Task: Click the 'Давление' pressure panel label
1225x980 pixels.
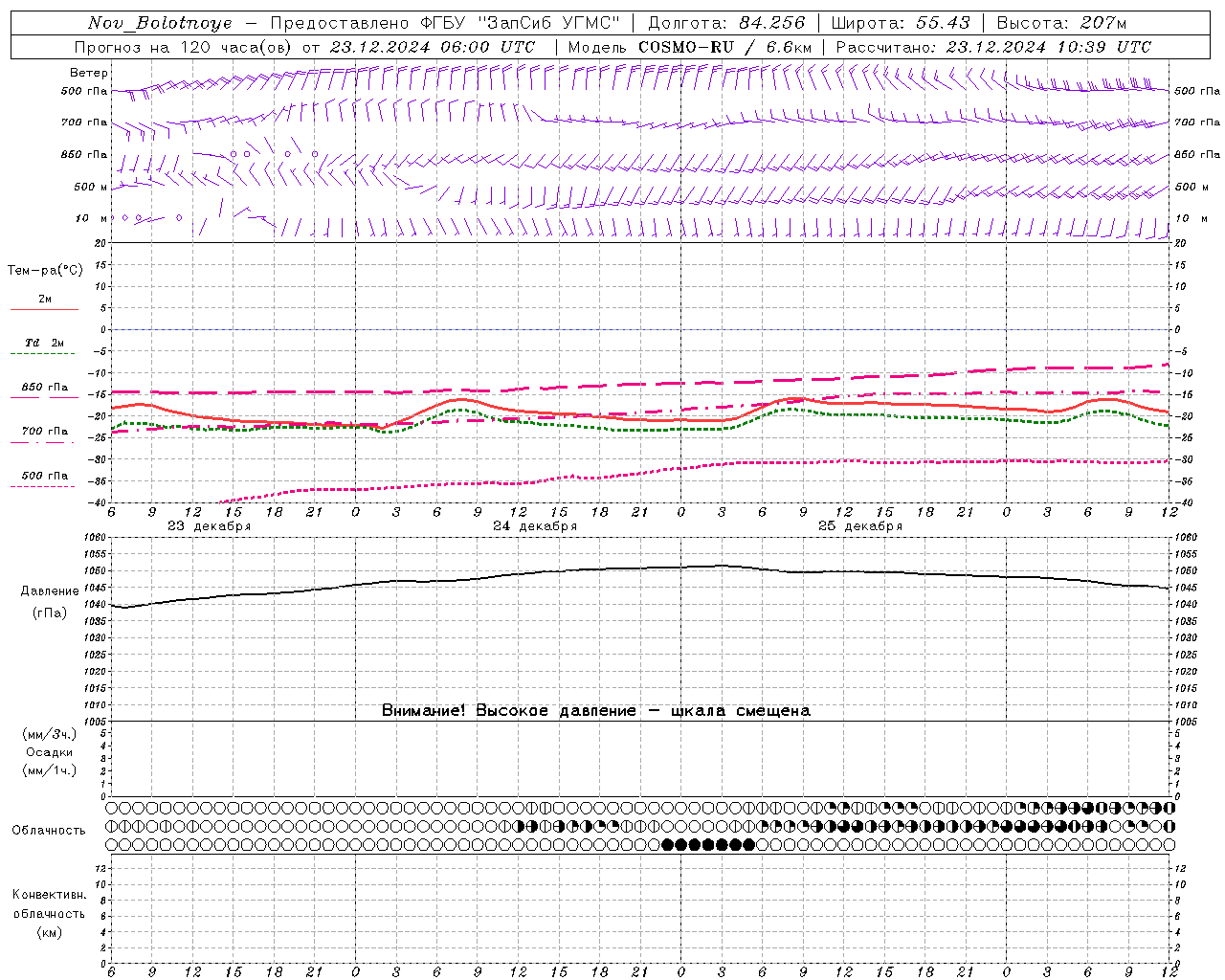Action: click(50, 591)
